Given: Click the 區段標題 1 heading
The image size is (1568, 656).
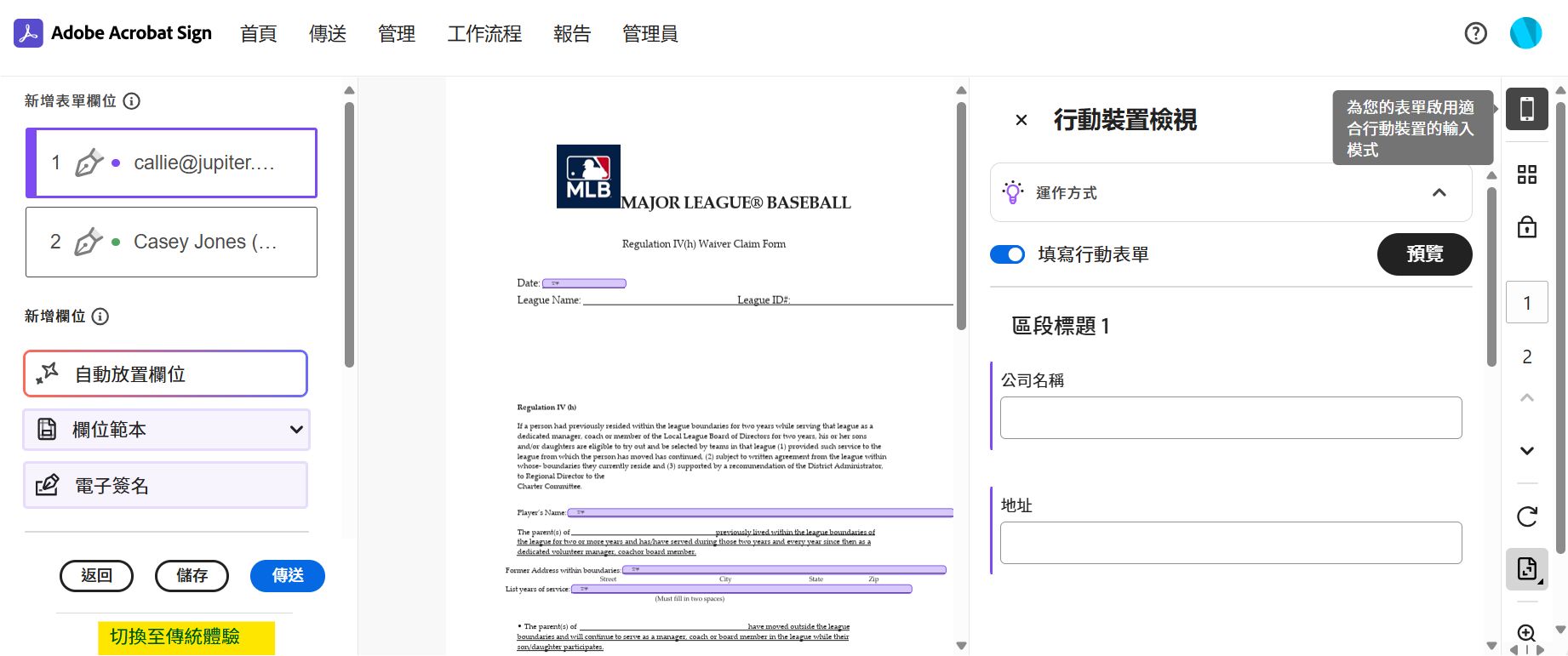Looking at the screenshot, I should (1061, 326).
